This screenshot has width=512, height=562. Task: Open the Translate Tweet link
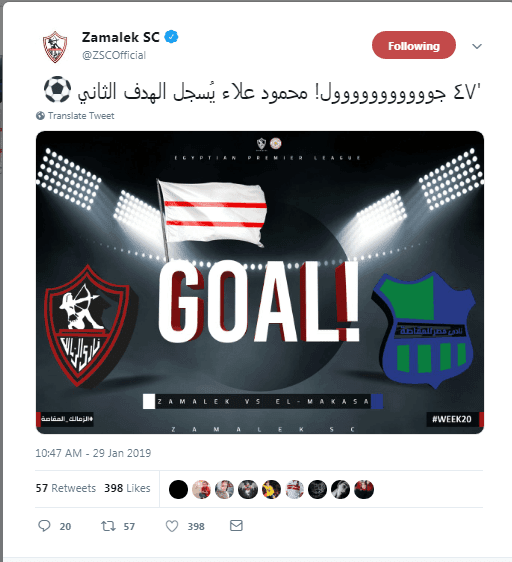pyautogui.click(x=81, y=116)
